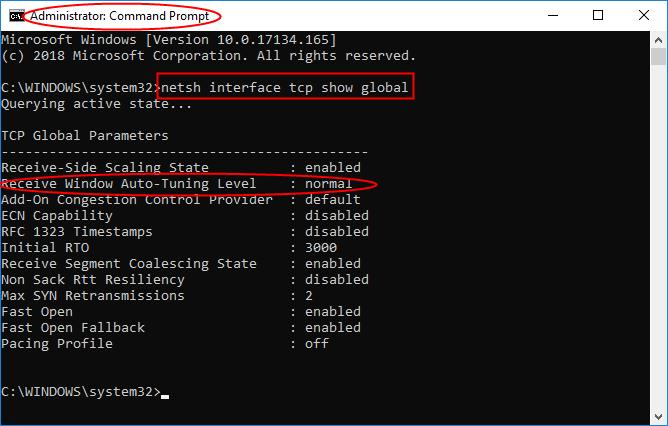The height and width of the screenshot is (426, 668).
Task: Click the Receive-Side Scaling State line
Action: tap(105, 167)
